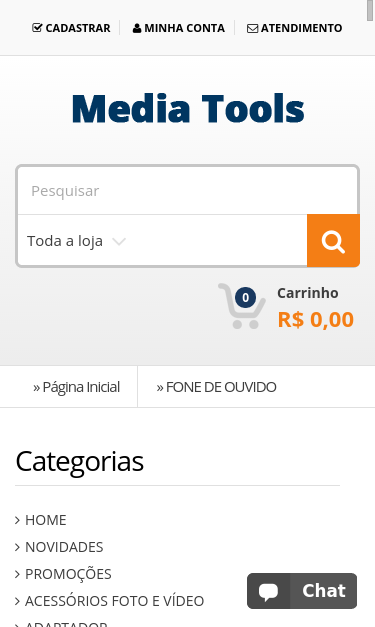Expand the HOME category chevron
Viewport: 375px width, 627px height.
17,520
